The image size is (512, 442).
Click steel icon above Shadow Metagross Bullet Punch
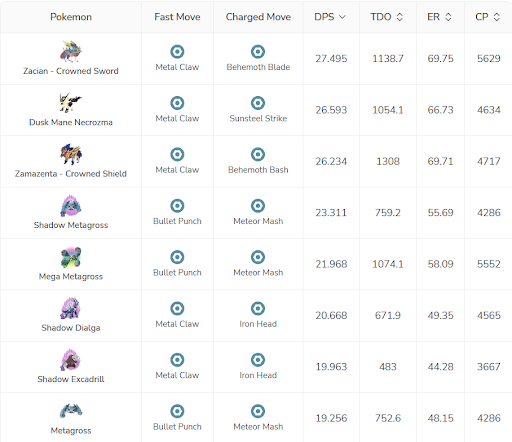(177, 206)
